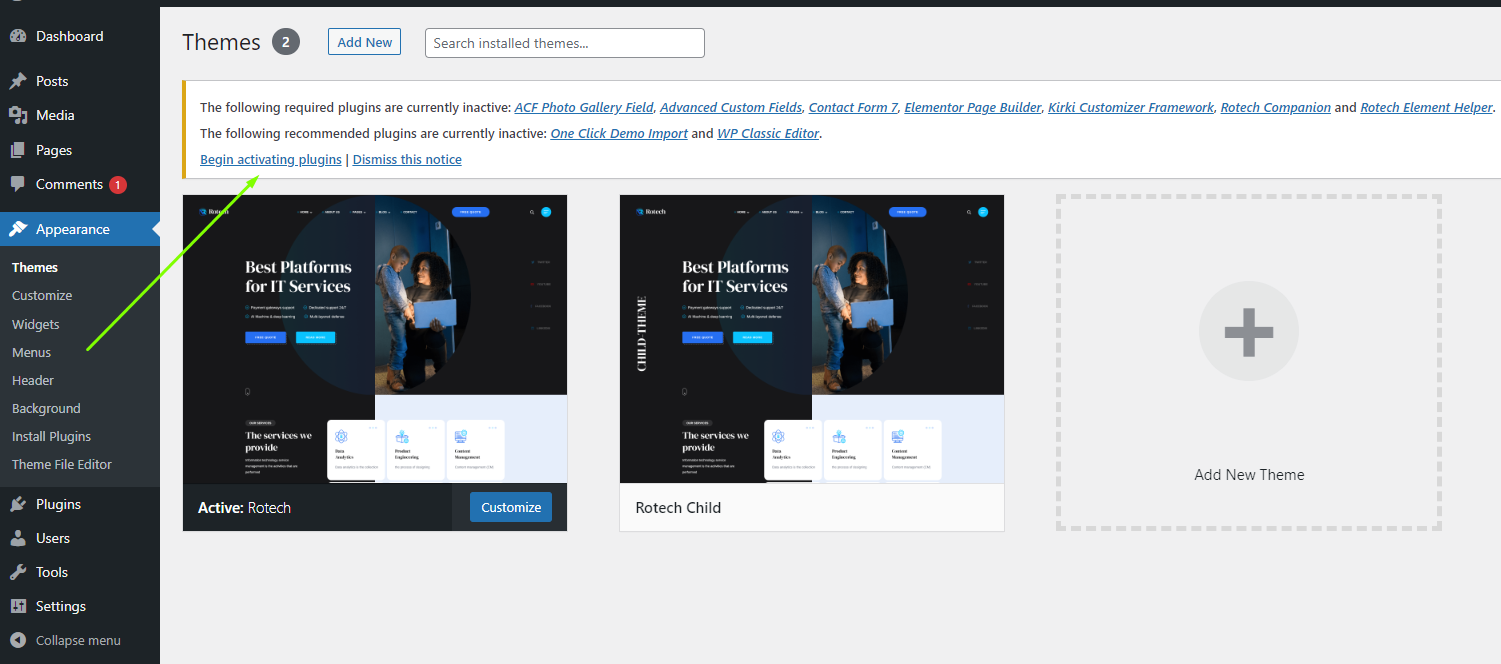The height and width of the screenshot is (664, 1501).
Task: Click the Tools wrench icon
Action: pos(18,572)
